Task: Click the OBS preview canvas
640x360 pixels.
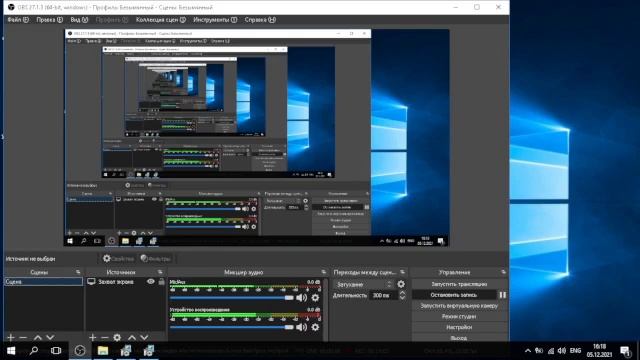Action: coord(256,138)
